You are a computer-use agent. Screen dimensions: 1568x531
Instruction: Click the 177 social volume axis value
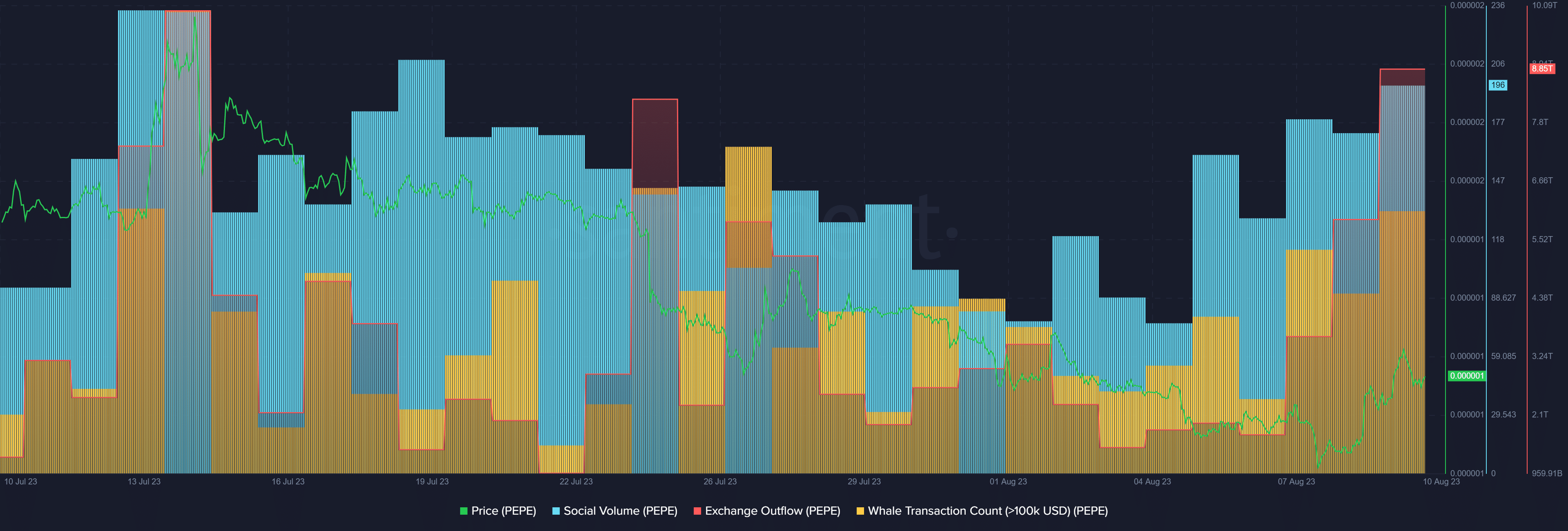(x=1497, y=123)
